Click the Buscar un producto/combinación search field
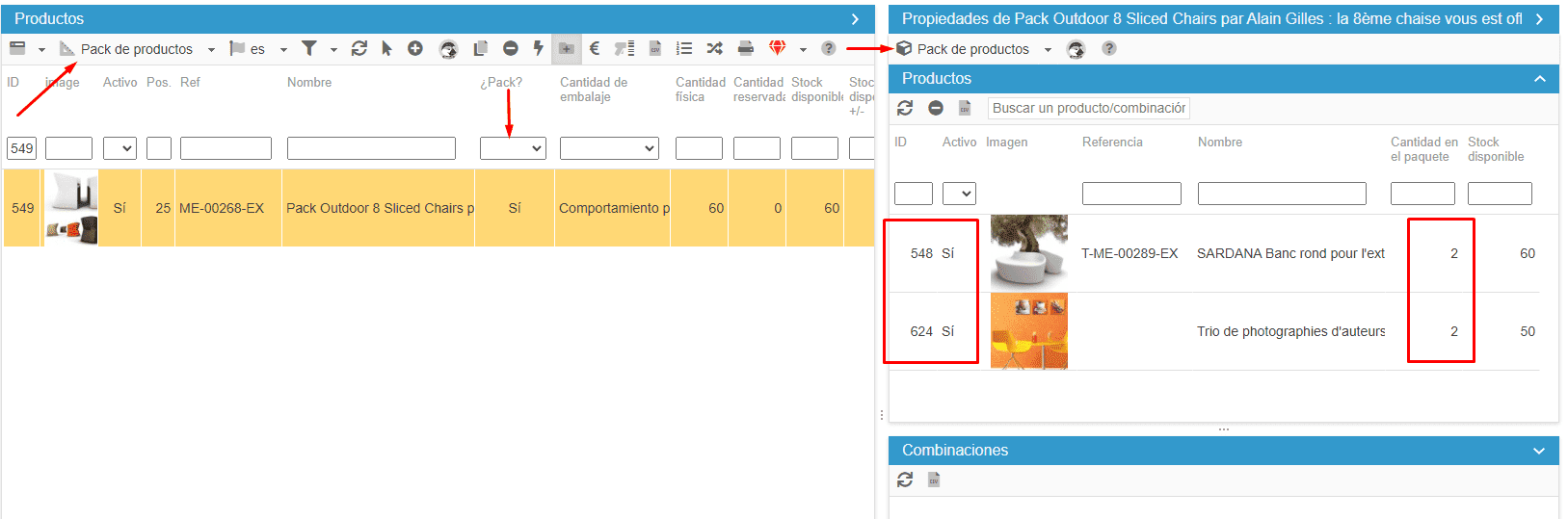1568x519 pixels. (x=1089, y=108)
